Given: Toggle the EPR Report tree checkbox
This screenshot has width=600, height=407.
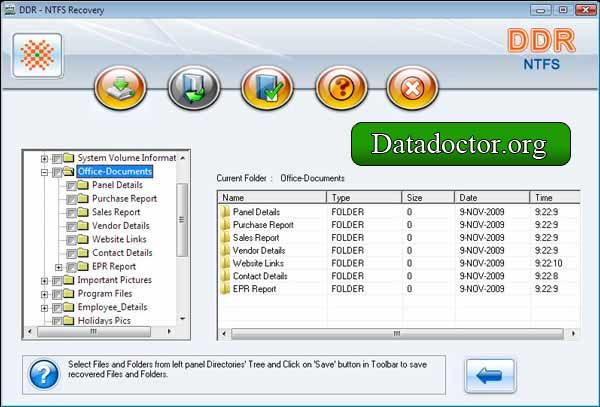Looking at the screenshot, I should pyautogui.click(x=71, y=267).
